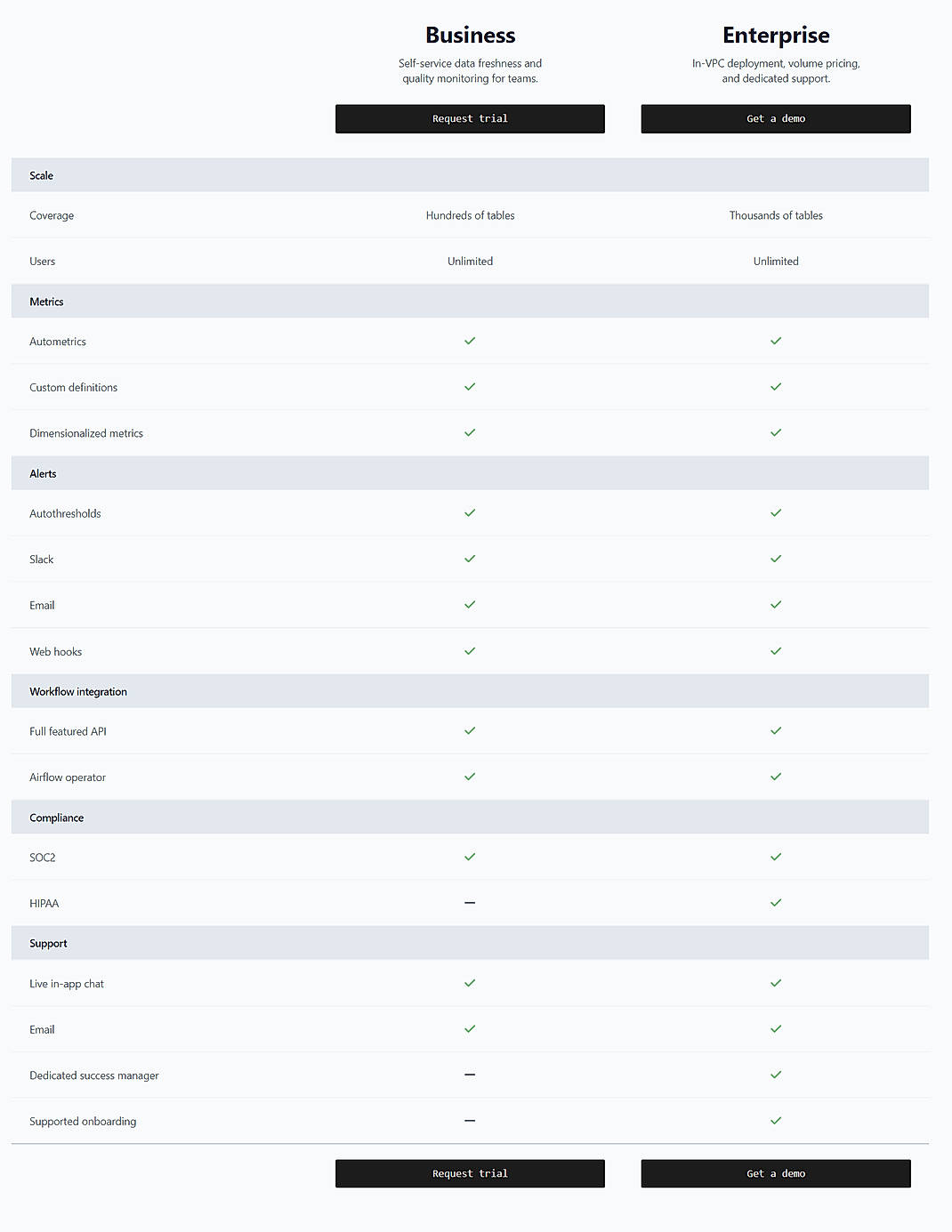The height and width of the screenshot is (1232, 952).
Task: Click the bottom Get a demo button
Action: tap(775, 1173)
